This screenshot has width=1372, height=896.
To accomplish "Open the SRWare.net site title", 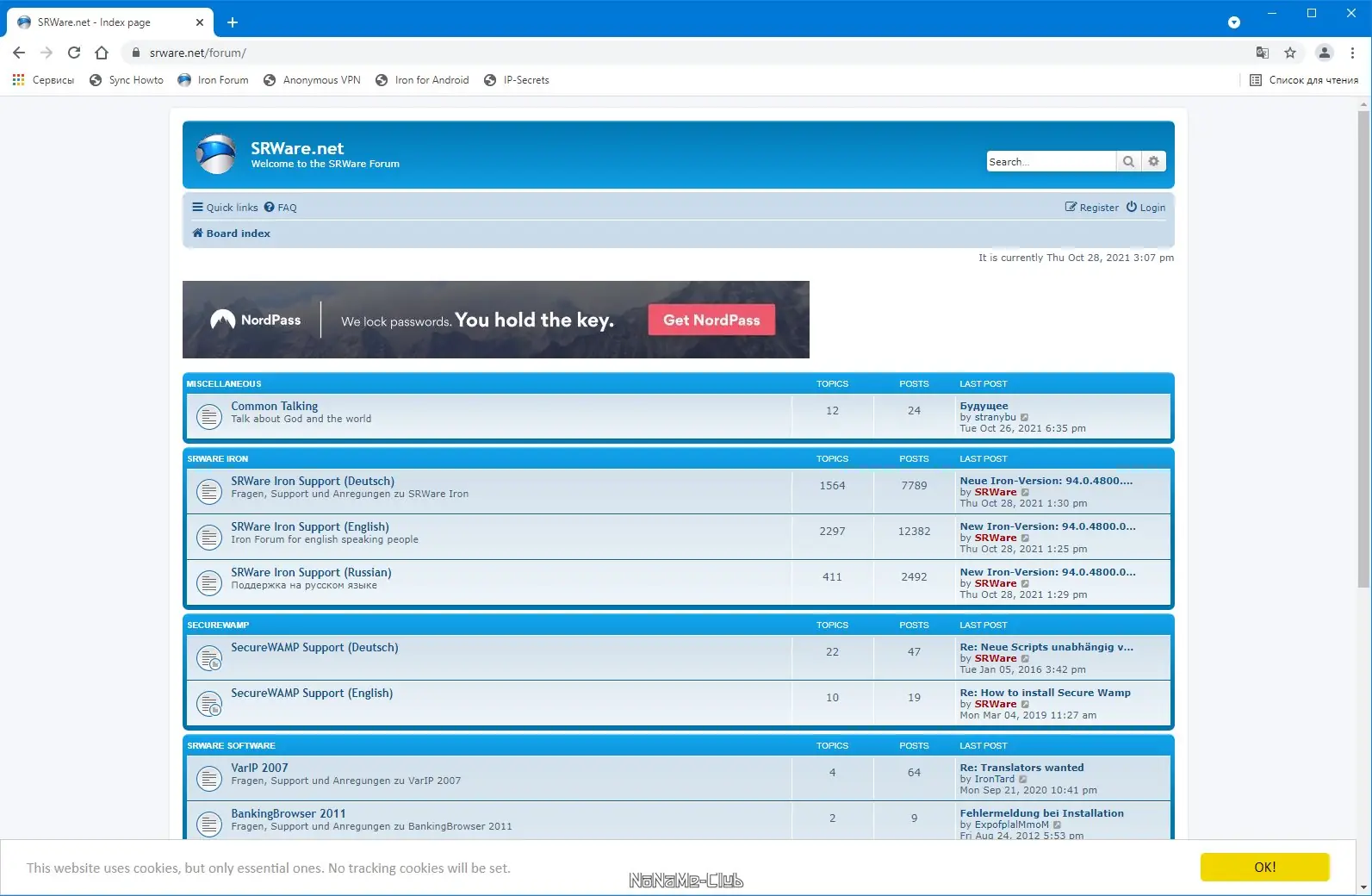I will (297, 148).
